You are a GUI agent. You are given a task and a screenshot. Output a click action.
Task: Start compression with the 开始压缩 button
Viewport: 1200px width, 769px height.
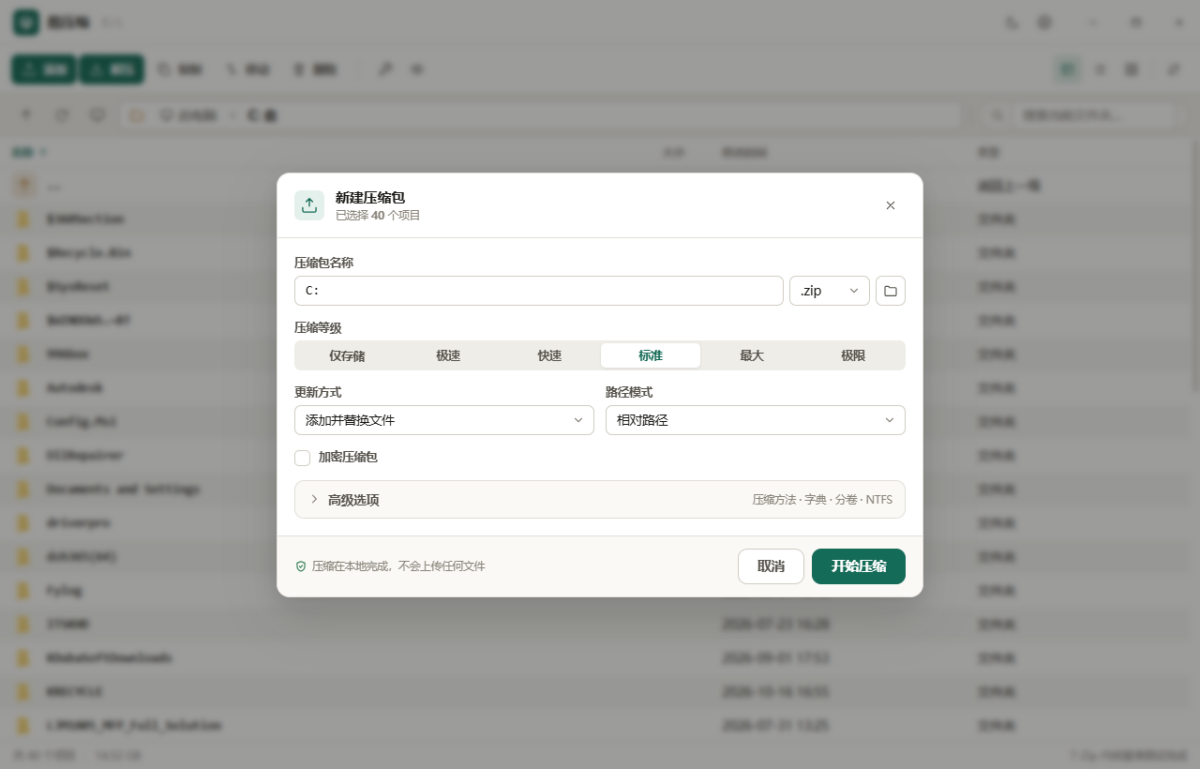point(859,566)
